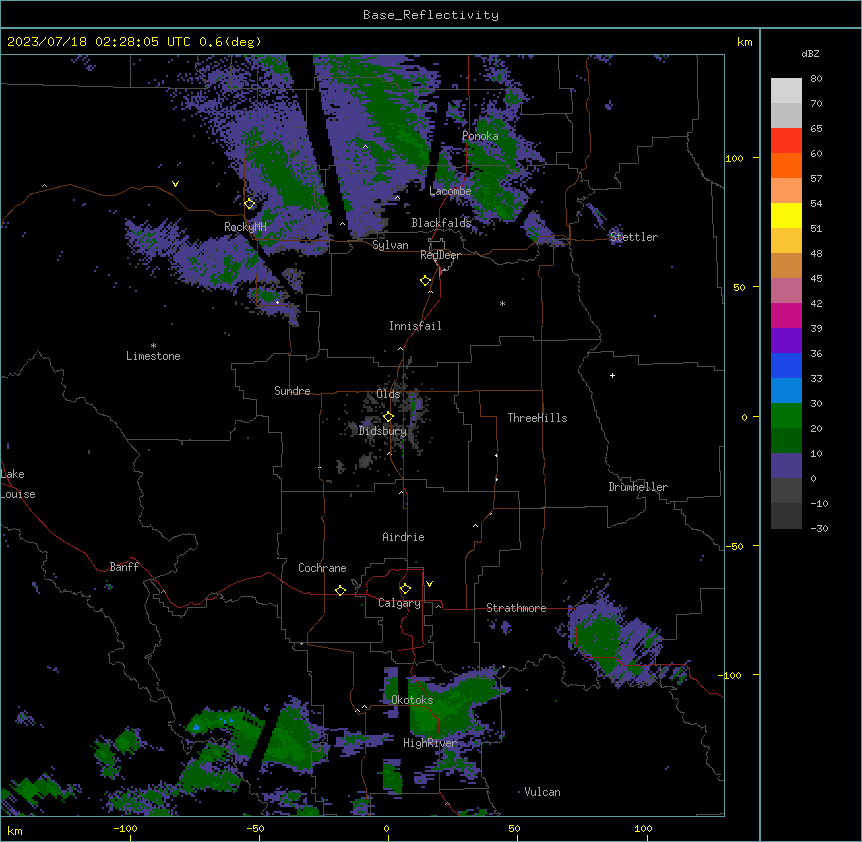Click the Banff label
862x842 pixels.
point(124,567)
